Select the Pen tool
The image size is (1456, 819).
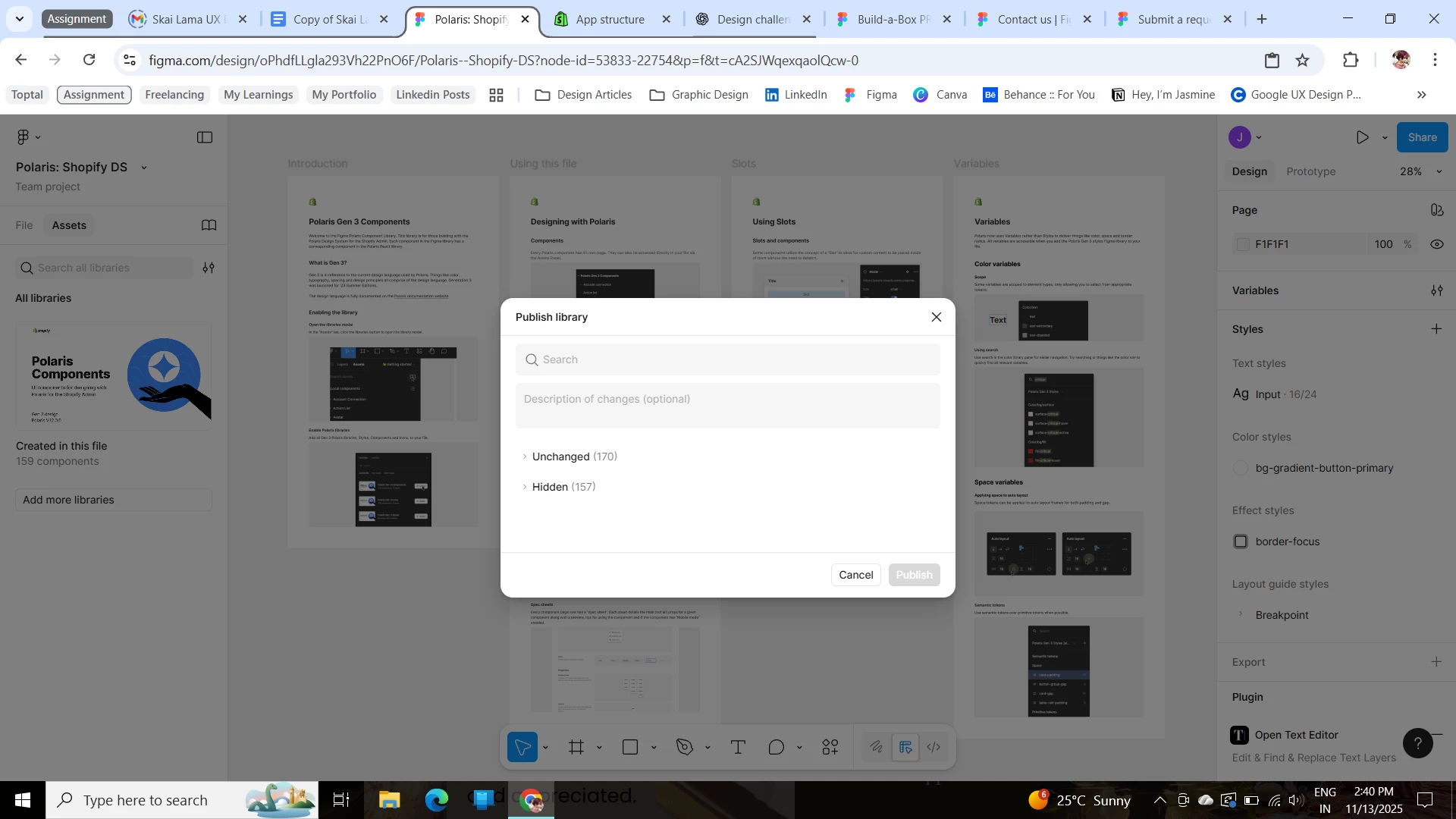click(x=685, y=748)
